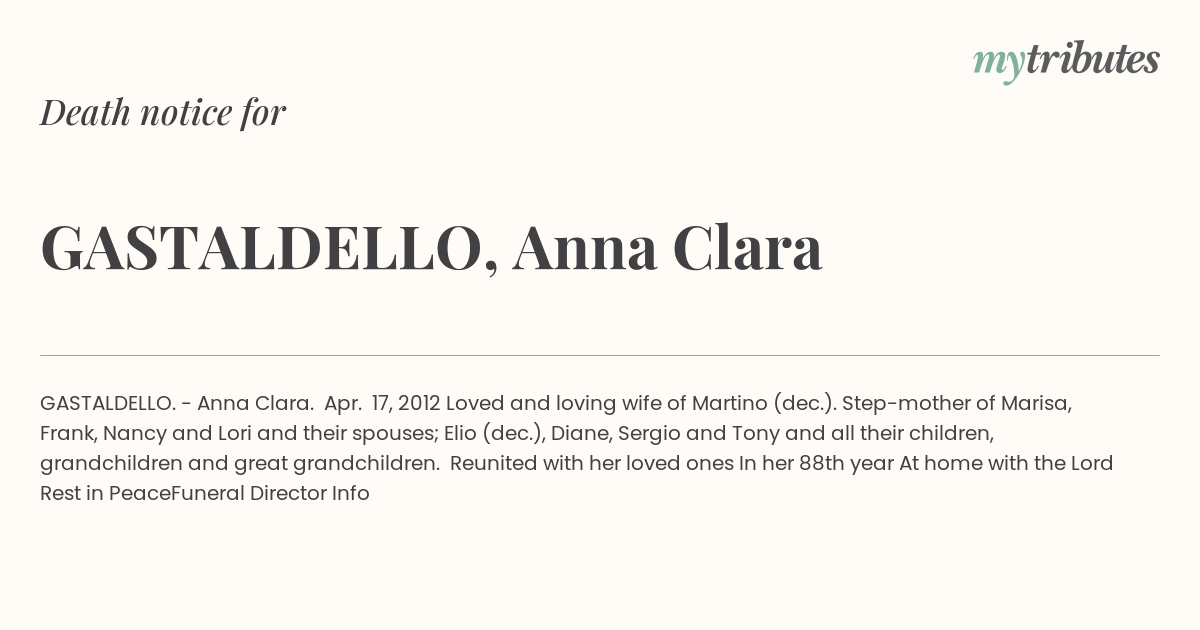Image resolution: width=1200 pixels, height=630 pixels.
Task: Click the GASTALDELLO, Anna Clara title
Action: point(431,248)
